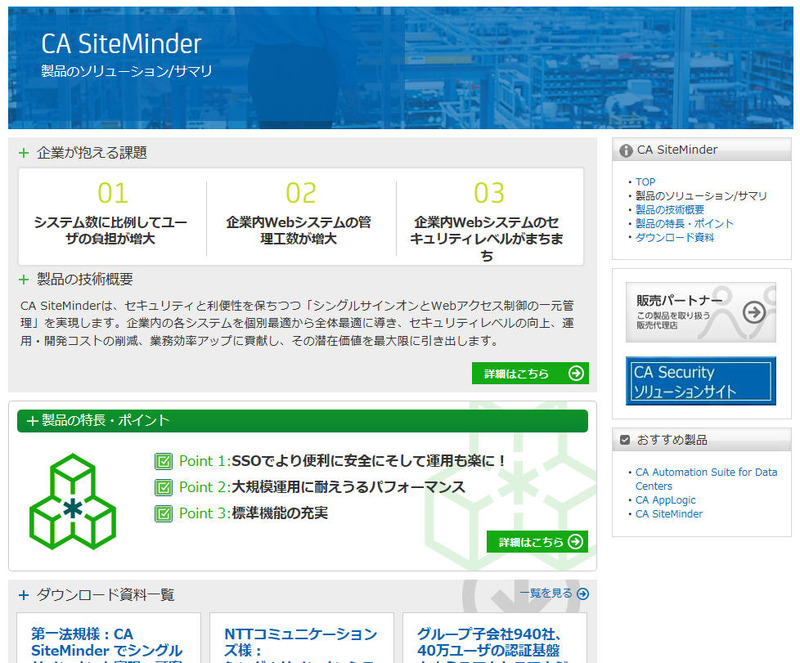This screenshot has height=663, width=800.
Task: Click the info icon beside CA SiteMinder sidebar title
Action: pos(626,151)
